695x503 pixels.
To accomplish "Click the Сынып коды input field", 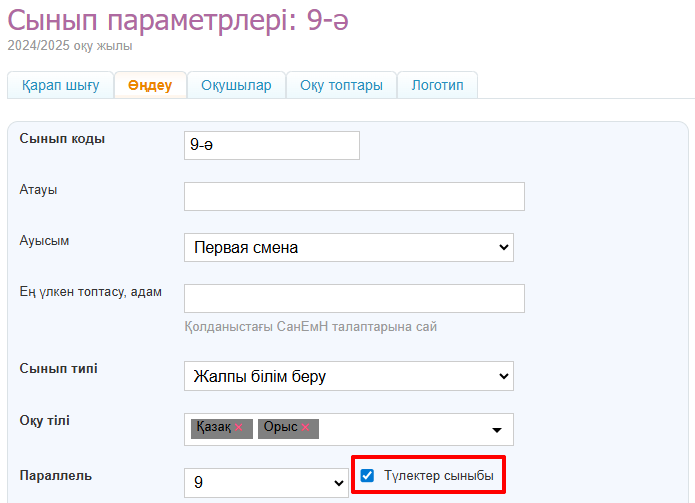I will click(x=271, y=145).
